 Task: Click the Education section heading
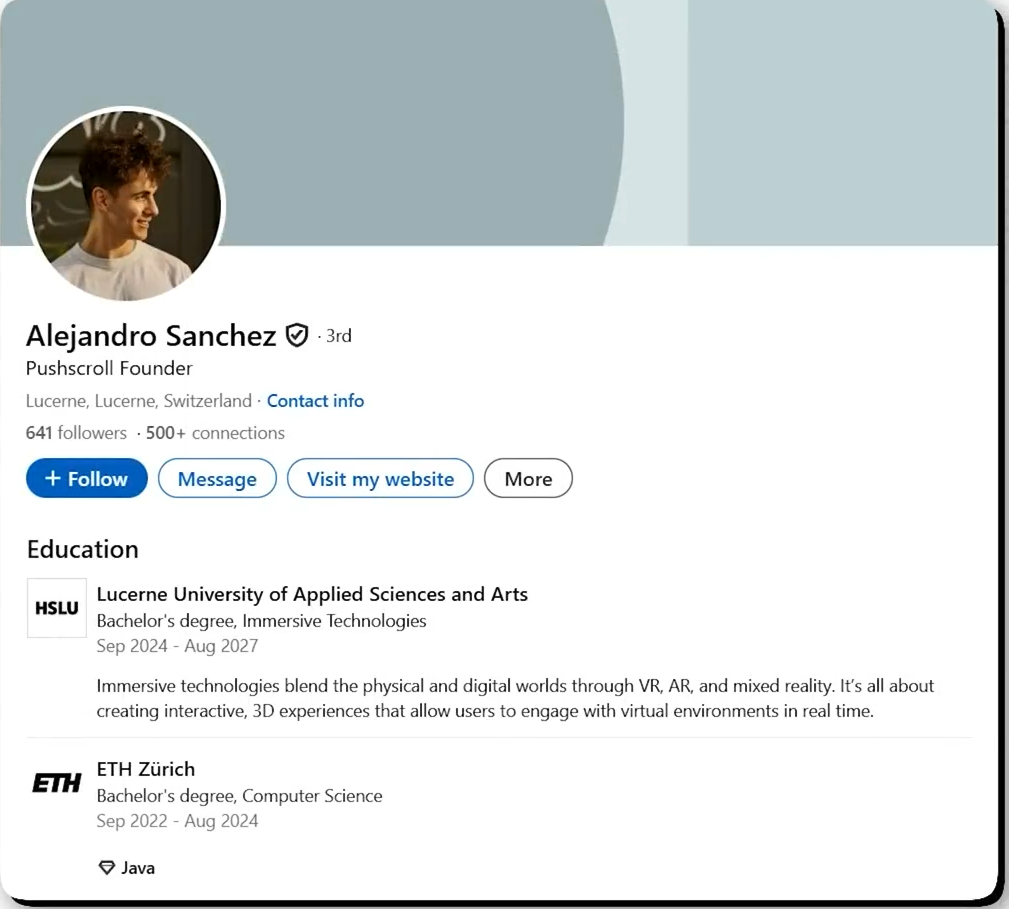[83, 549]
